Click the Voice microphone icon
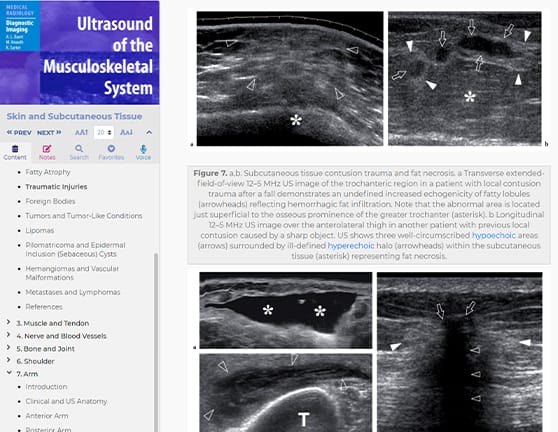Image resolution: width=558 pixels, height=432 pixels. [143, 148]
